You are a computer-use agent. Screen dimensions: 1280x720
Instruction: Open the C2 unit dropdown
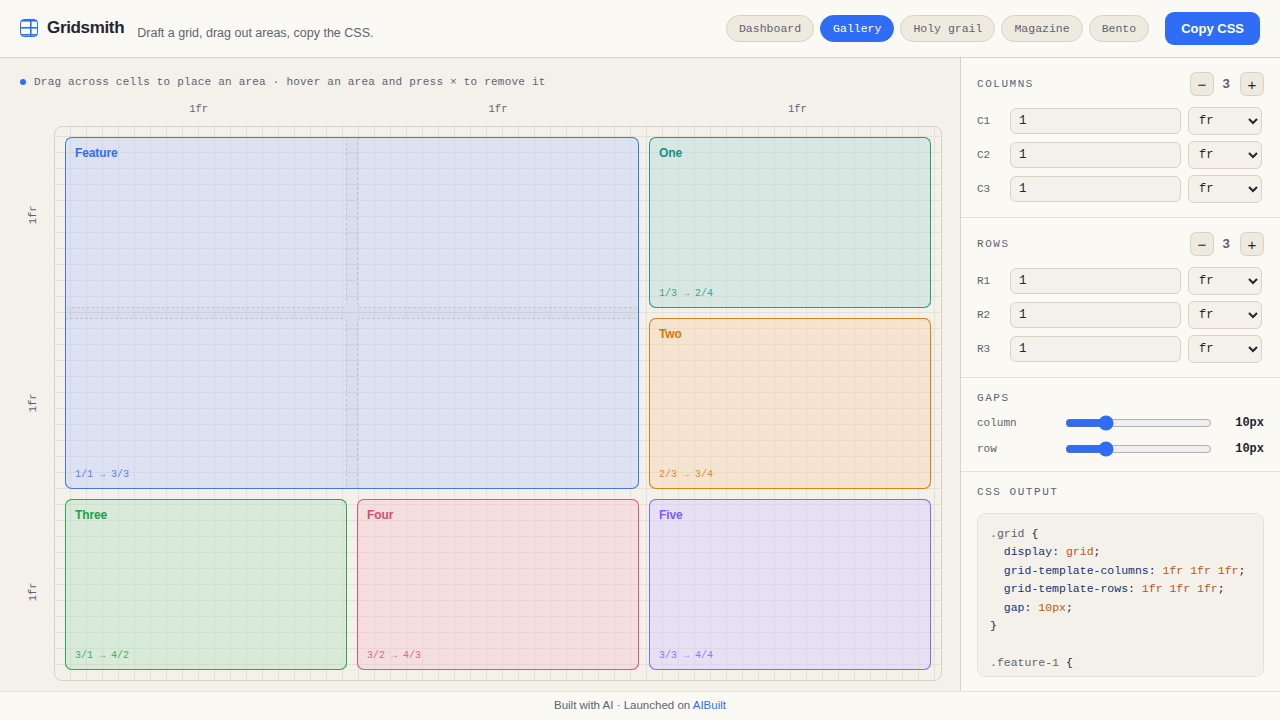tap(1225, 155)
